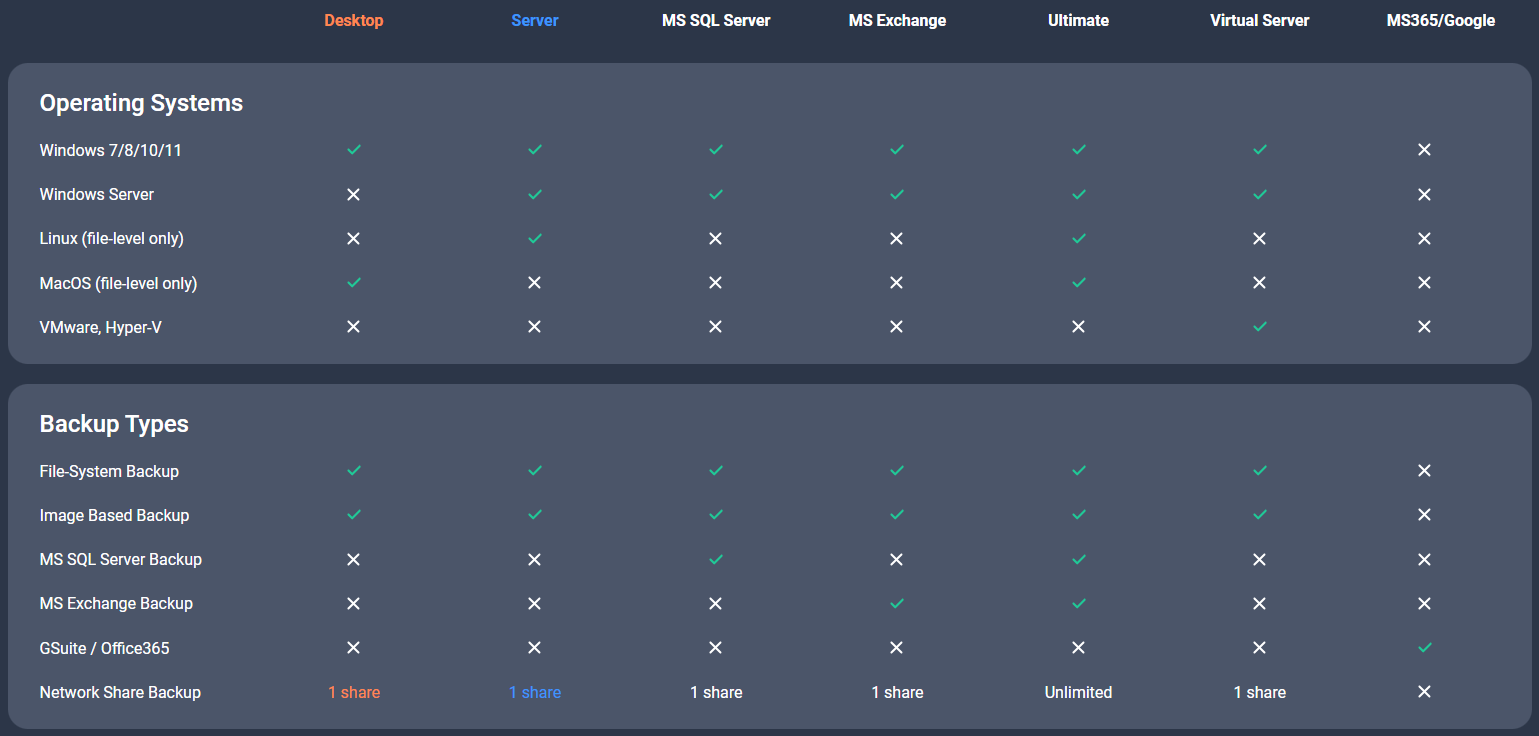Click MS365/Google checkmark for GSuite / Office365
Viewport: 1539px width, 736px height.
click(x=1425, y=648)
